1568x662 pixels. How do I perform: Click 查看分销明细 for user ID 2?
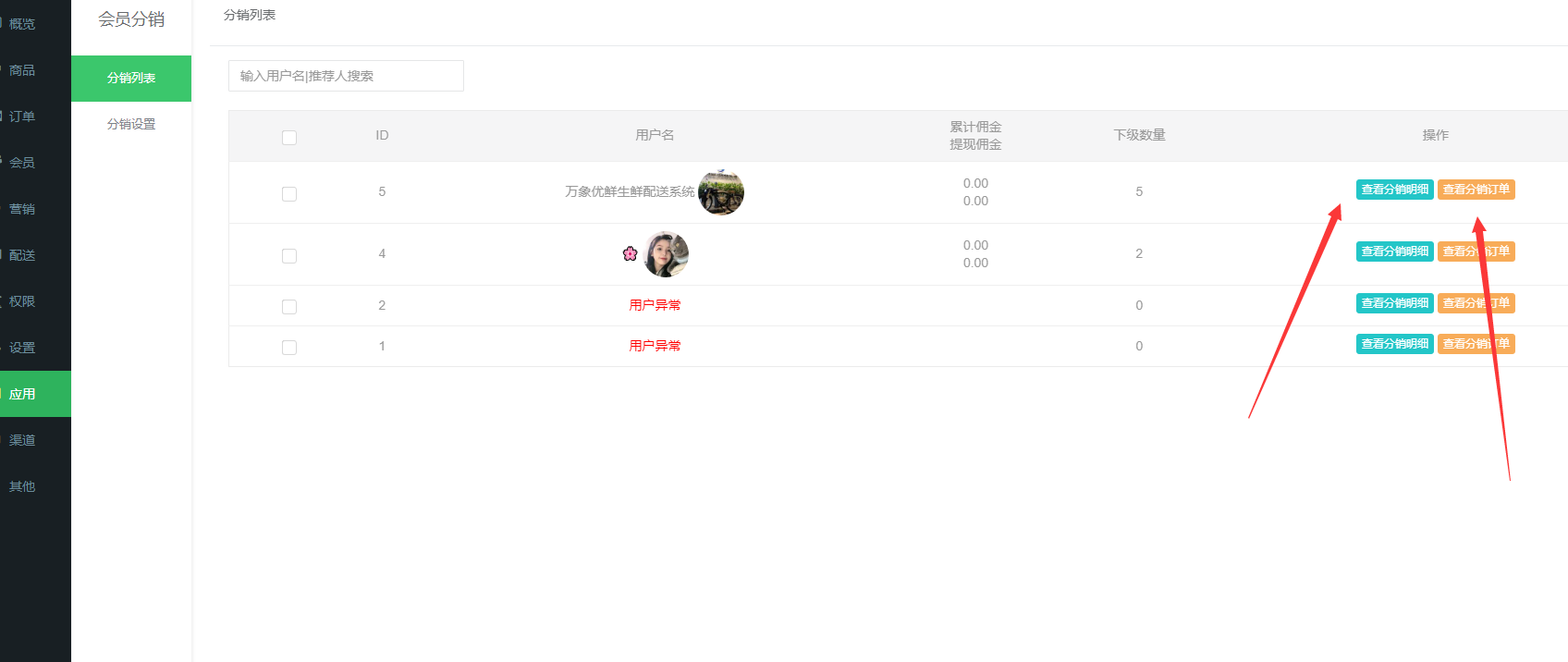click(x=1394, y=303)
